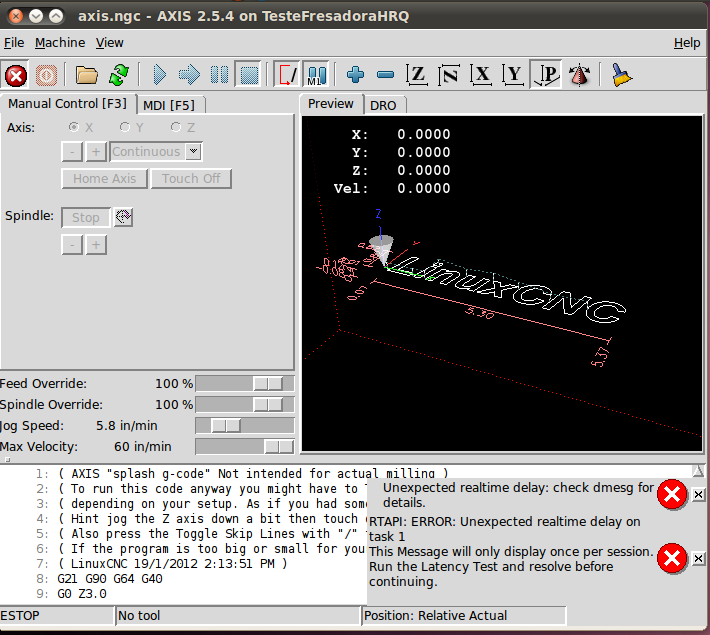The image size is (710, 635).
Task: Toggle the Machine Power button
Action: (46, 75)
